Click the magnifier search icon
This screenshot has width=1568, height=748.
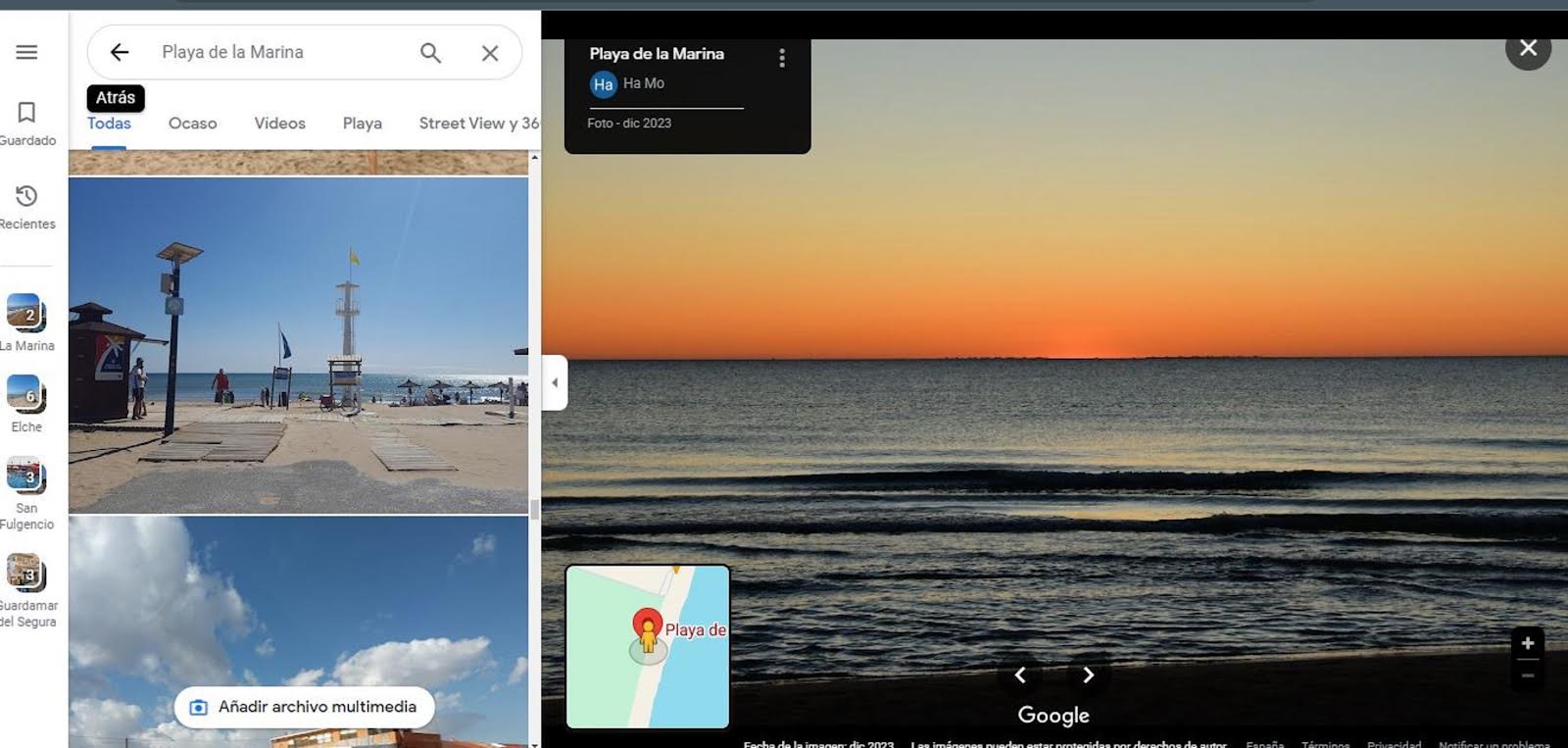pos(430,53)
